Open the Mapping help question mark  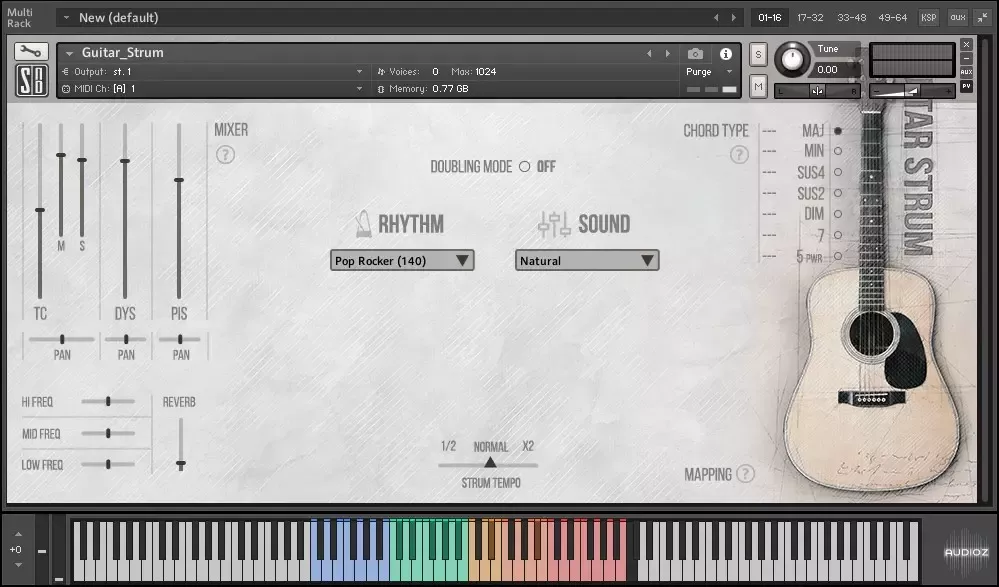pyautogui.click(x=745, y=474)
